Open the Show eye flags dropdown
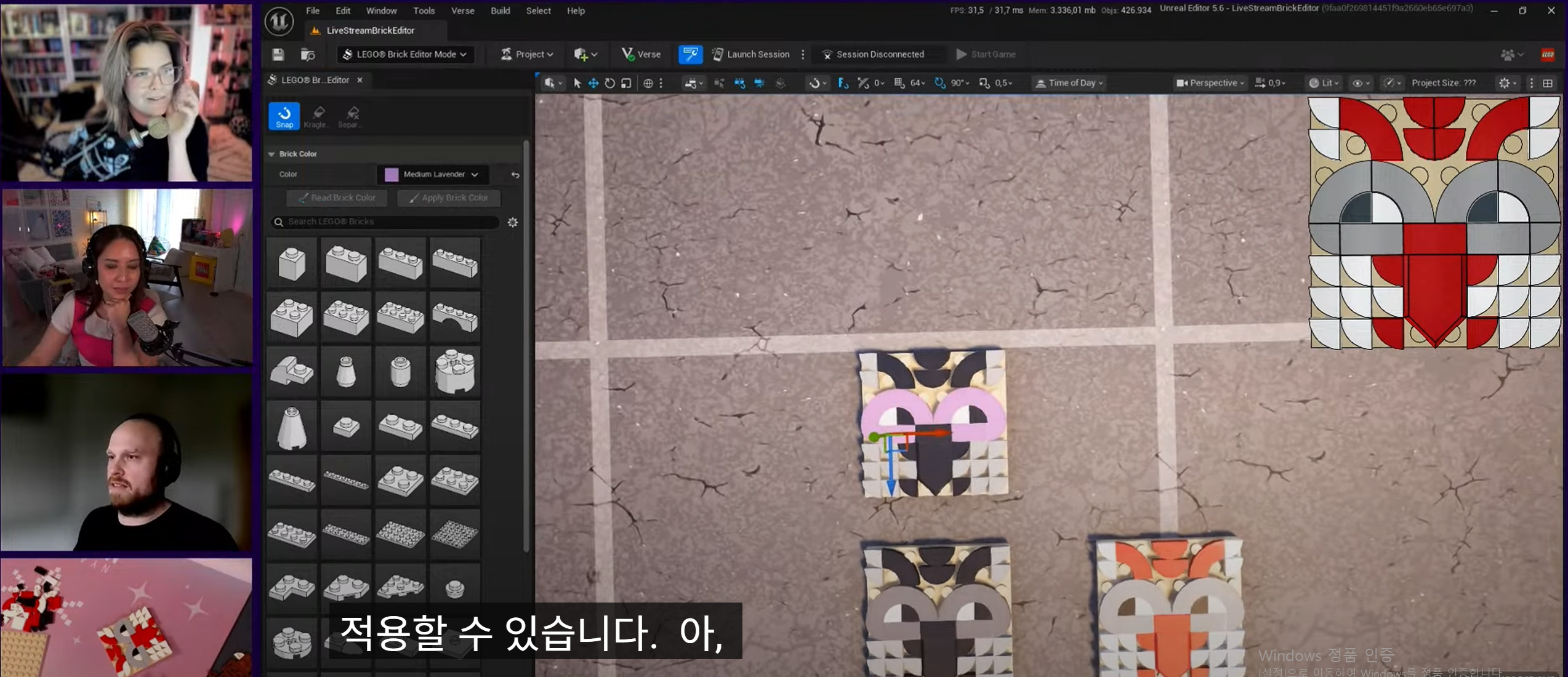Viewport: 1568px width, 677px height. pyautogui.click(x=1361, y=83)
